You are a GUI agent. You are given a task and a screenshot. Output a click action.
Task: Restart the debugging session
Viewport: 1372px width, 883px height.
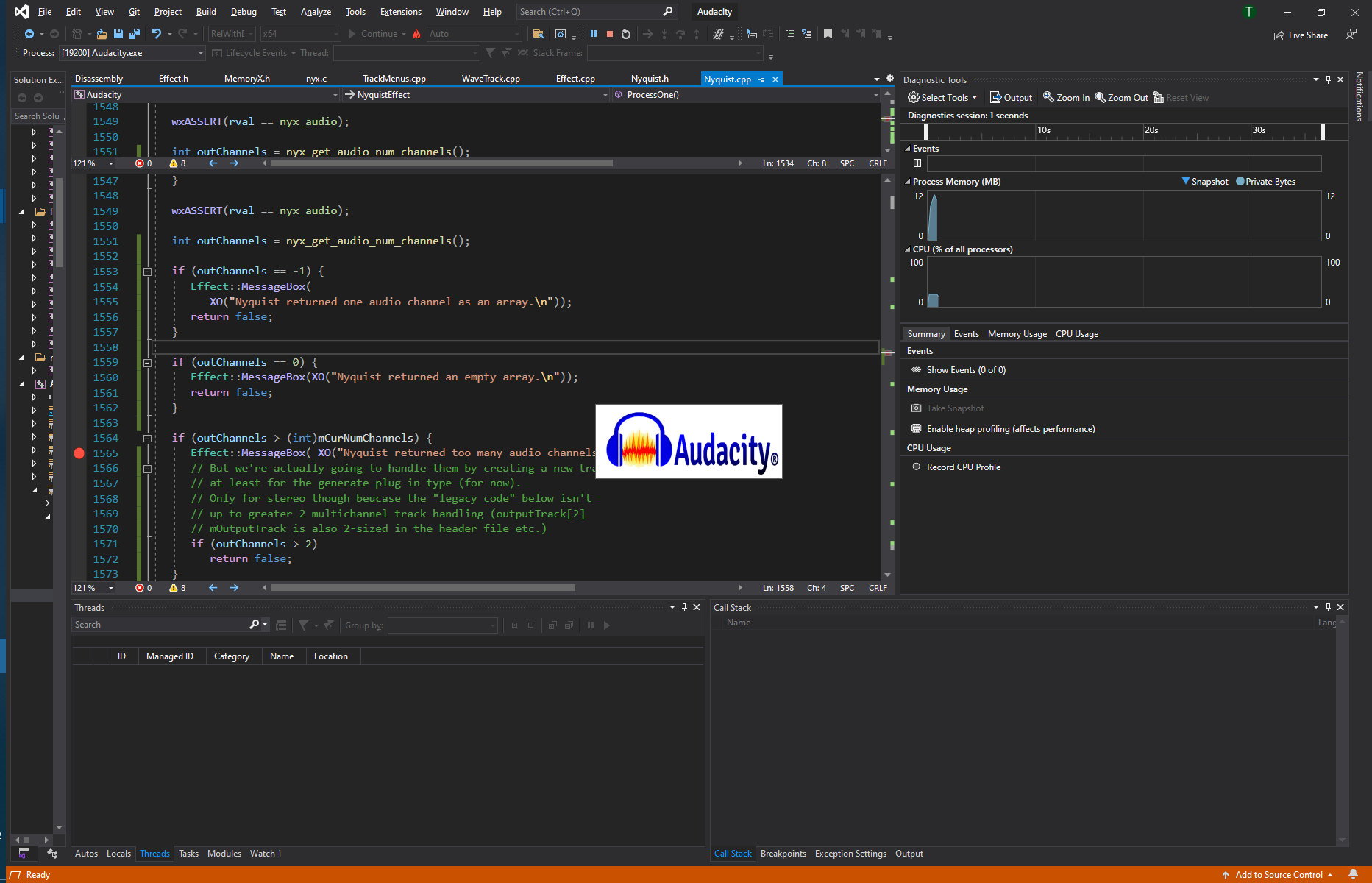(x=625, y=34)
